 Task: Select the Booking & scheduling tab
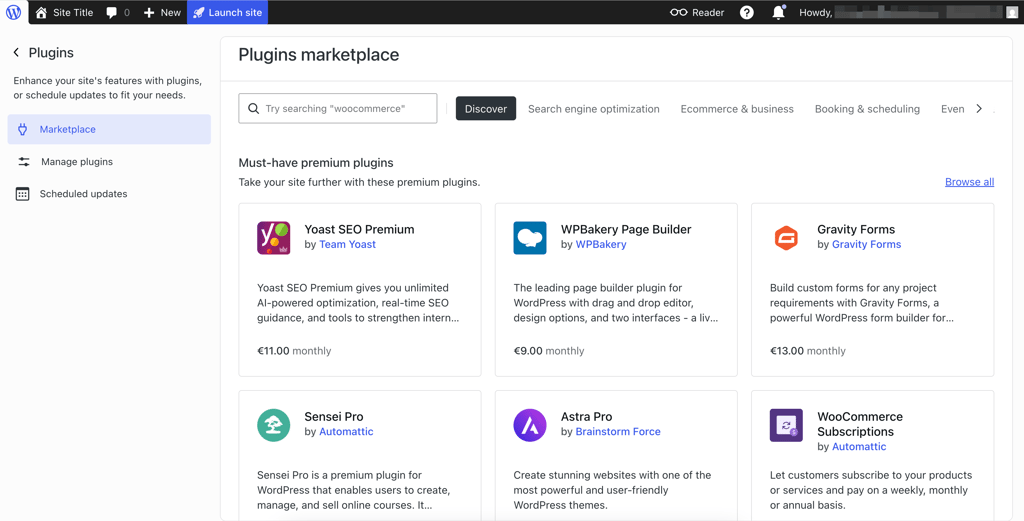867,109
